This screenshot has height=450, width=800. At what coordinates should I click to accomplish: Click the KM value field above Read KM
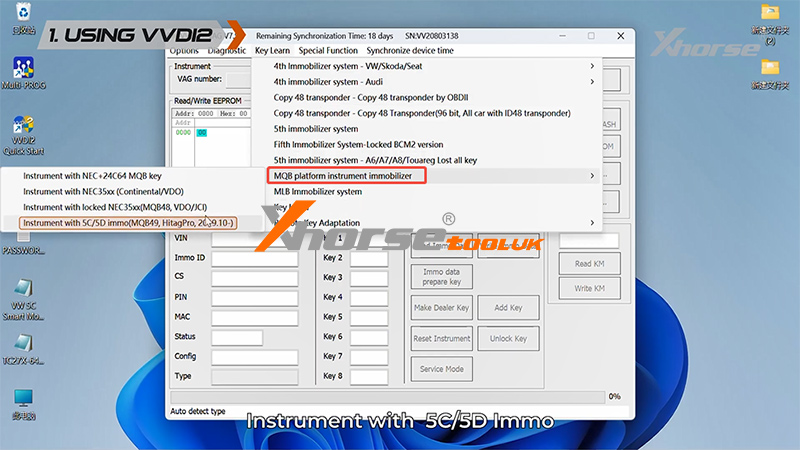[589, 240]
